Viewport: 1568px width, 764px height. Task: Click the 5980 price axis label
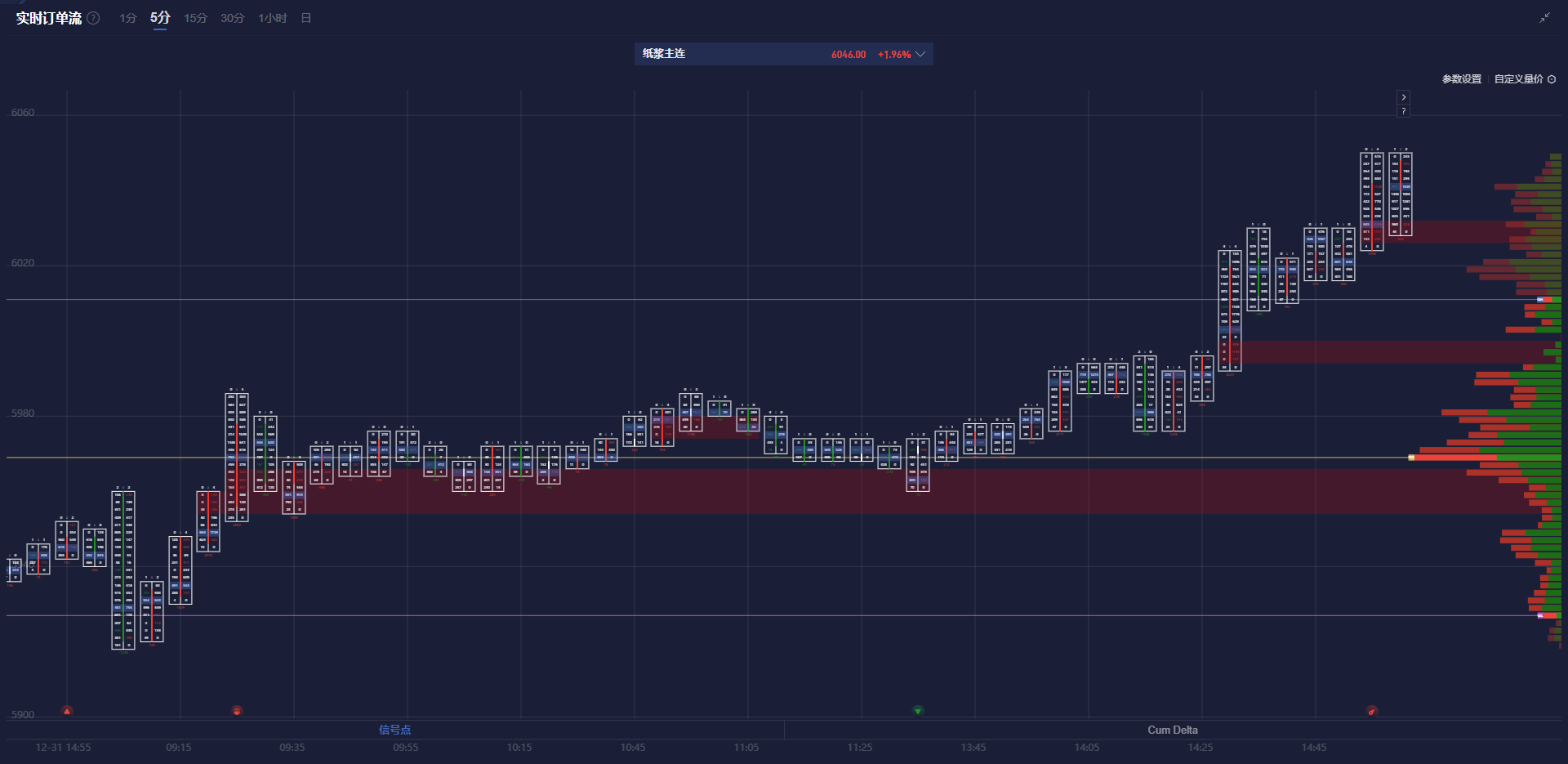tap(23, 413)
